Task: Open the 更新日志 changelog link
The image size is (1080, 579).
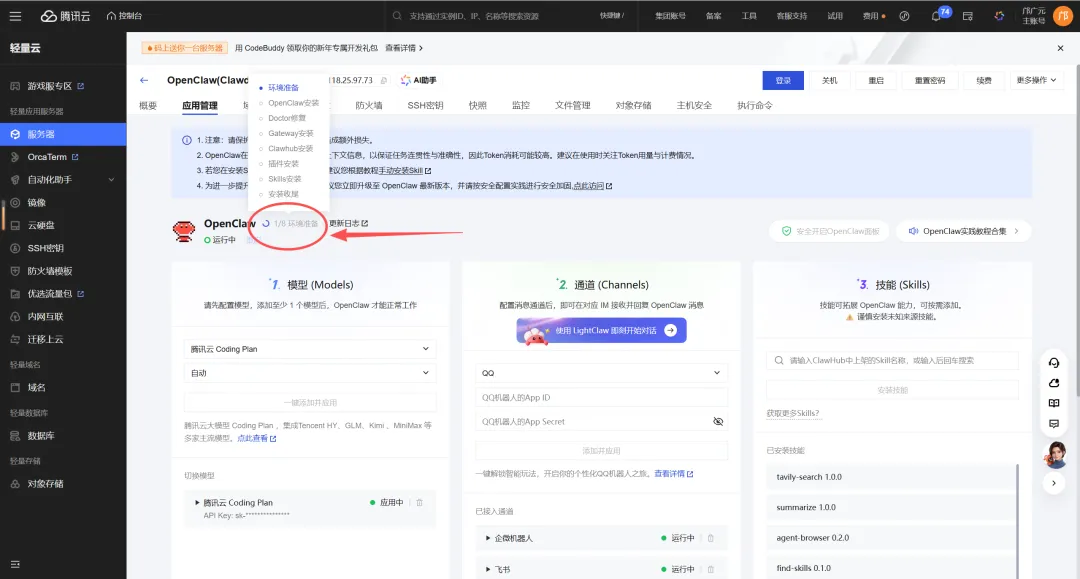Action: click(349, 223)
